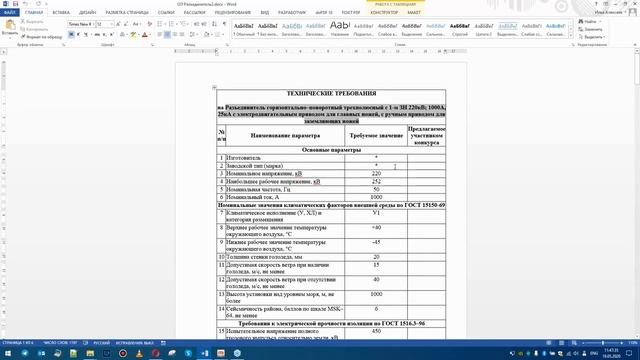Click the table move handle above the table
The height and width of the screenshot is (360, 640).
point(214,87)
